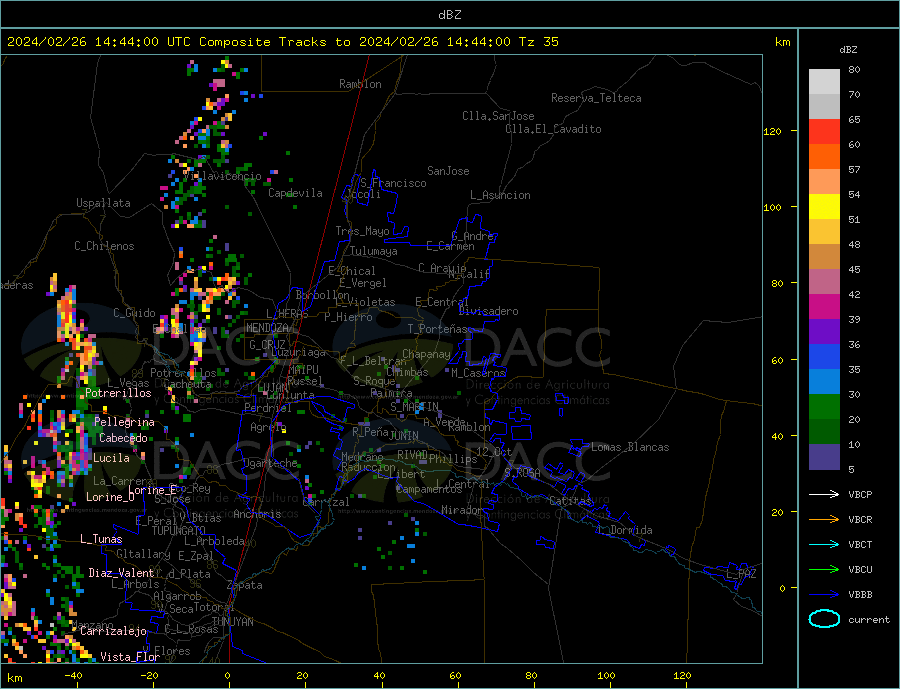Click the TUPUNGATO label
Viewport: 900px width, 689px height.
[178, 531]
